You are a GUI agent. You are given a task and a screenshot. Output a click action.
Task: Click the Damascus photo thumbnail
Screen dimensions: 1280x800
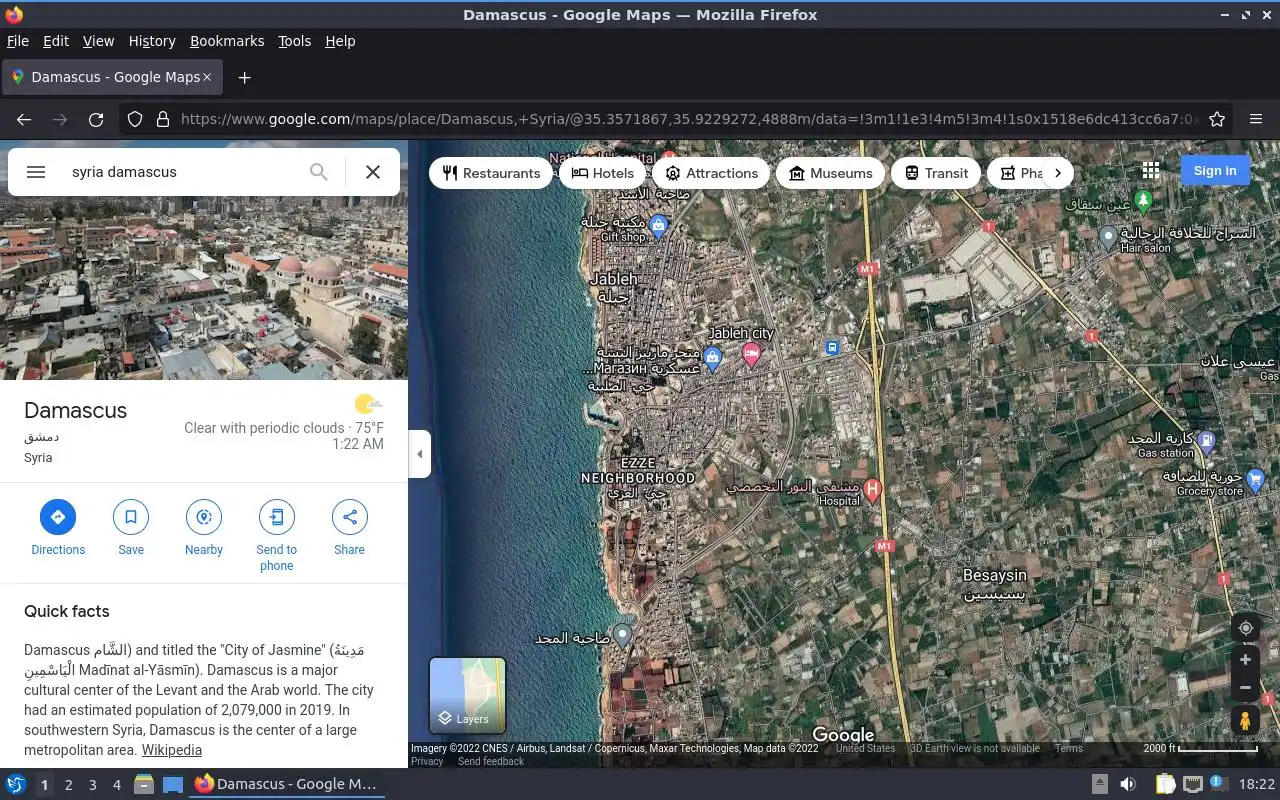pos(204,288)
